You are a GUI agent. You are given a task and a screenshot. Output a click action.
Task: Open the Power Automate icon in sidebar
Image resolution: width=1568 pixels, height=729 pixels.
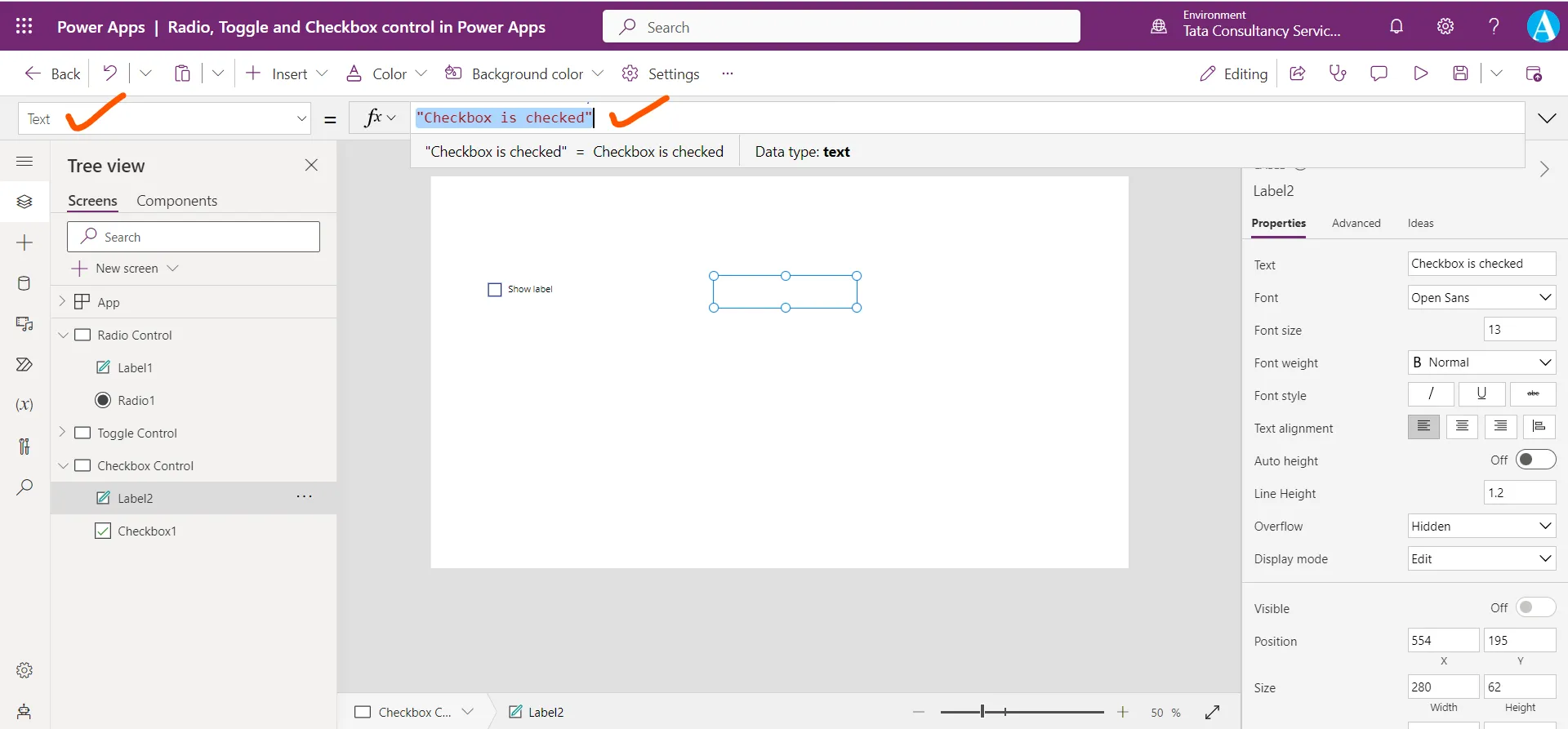[x=24, y=364]
